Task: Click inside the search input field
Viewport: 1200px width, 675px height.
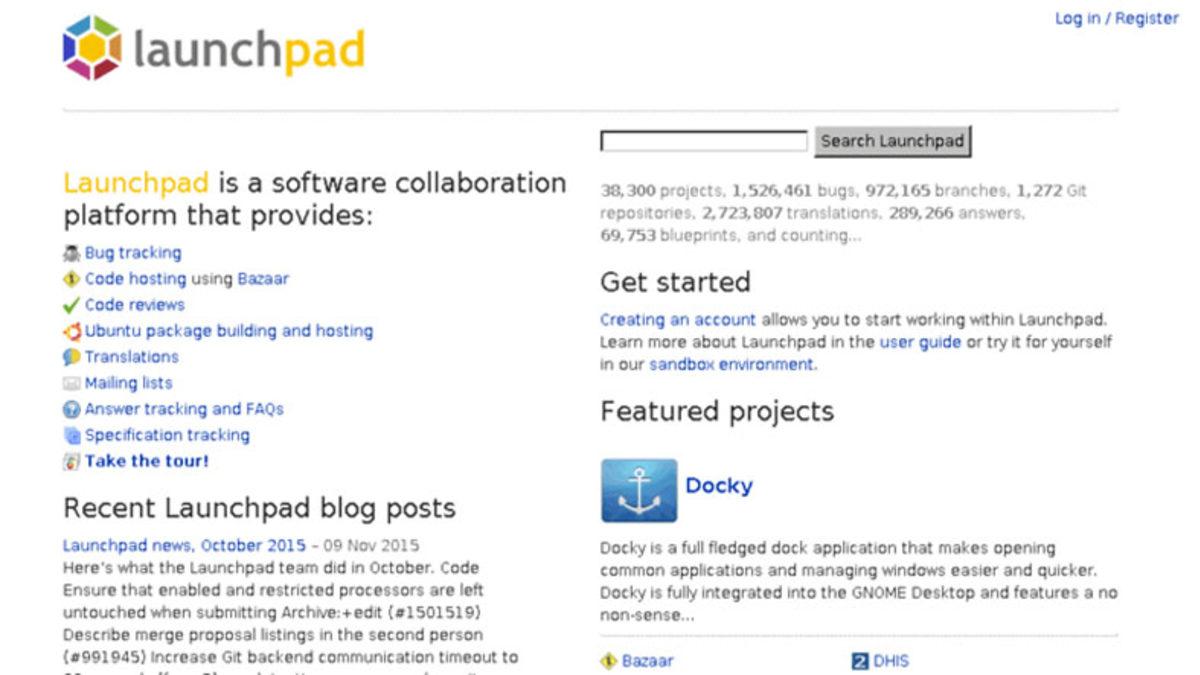Action: click(700, 141)
